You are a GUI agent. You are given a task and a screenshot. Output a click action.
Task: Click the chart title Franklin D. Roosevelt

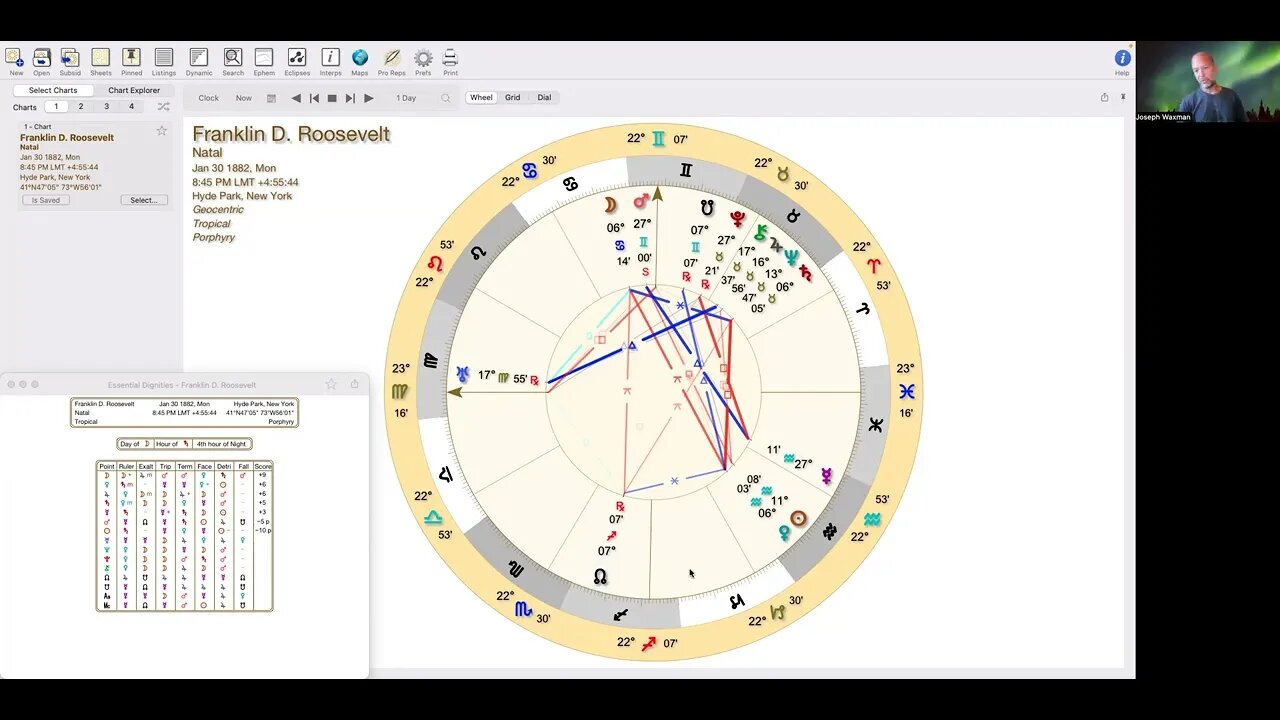pyautogui.click(x=291, y=134)
